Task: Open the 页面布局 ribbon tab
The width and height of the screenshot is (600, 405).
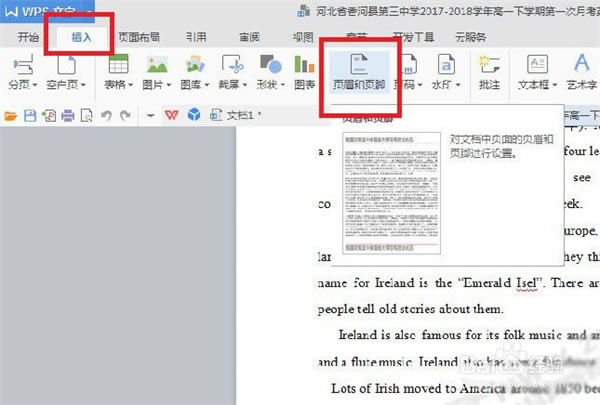Action: point(139,37)
